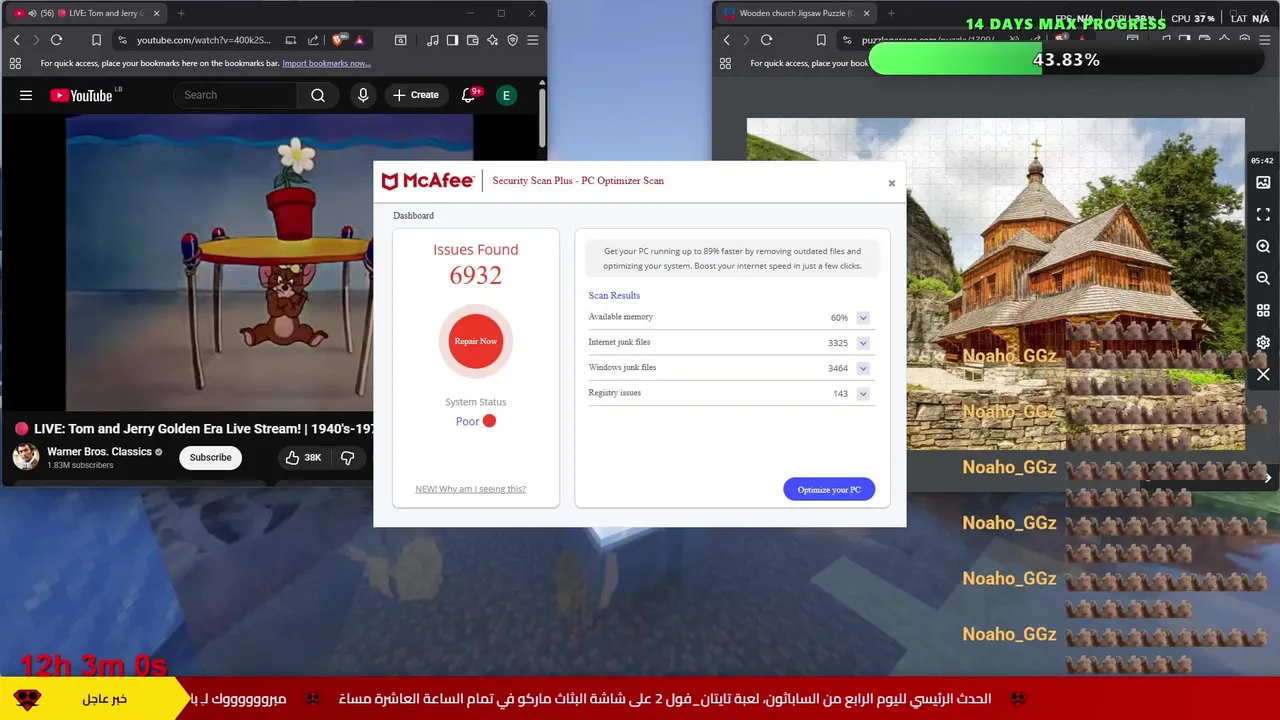Open site settings icon beside youtube.com address
1280x720 pixels.
click(x=122, y=40)
